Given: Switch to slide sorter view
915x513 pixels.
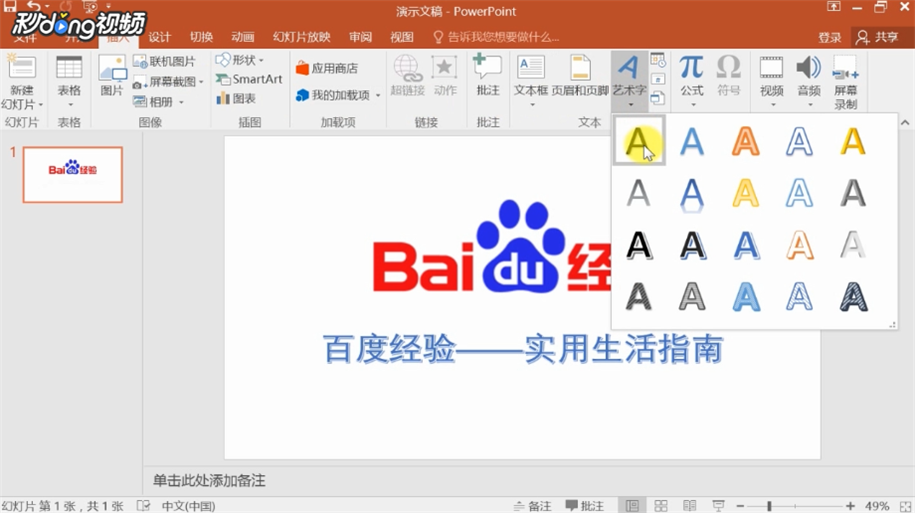Looking at the screenshot, I should [x=661, y=505].
